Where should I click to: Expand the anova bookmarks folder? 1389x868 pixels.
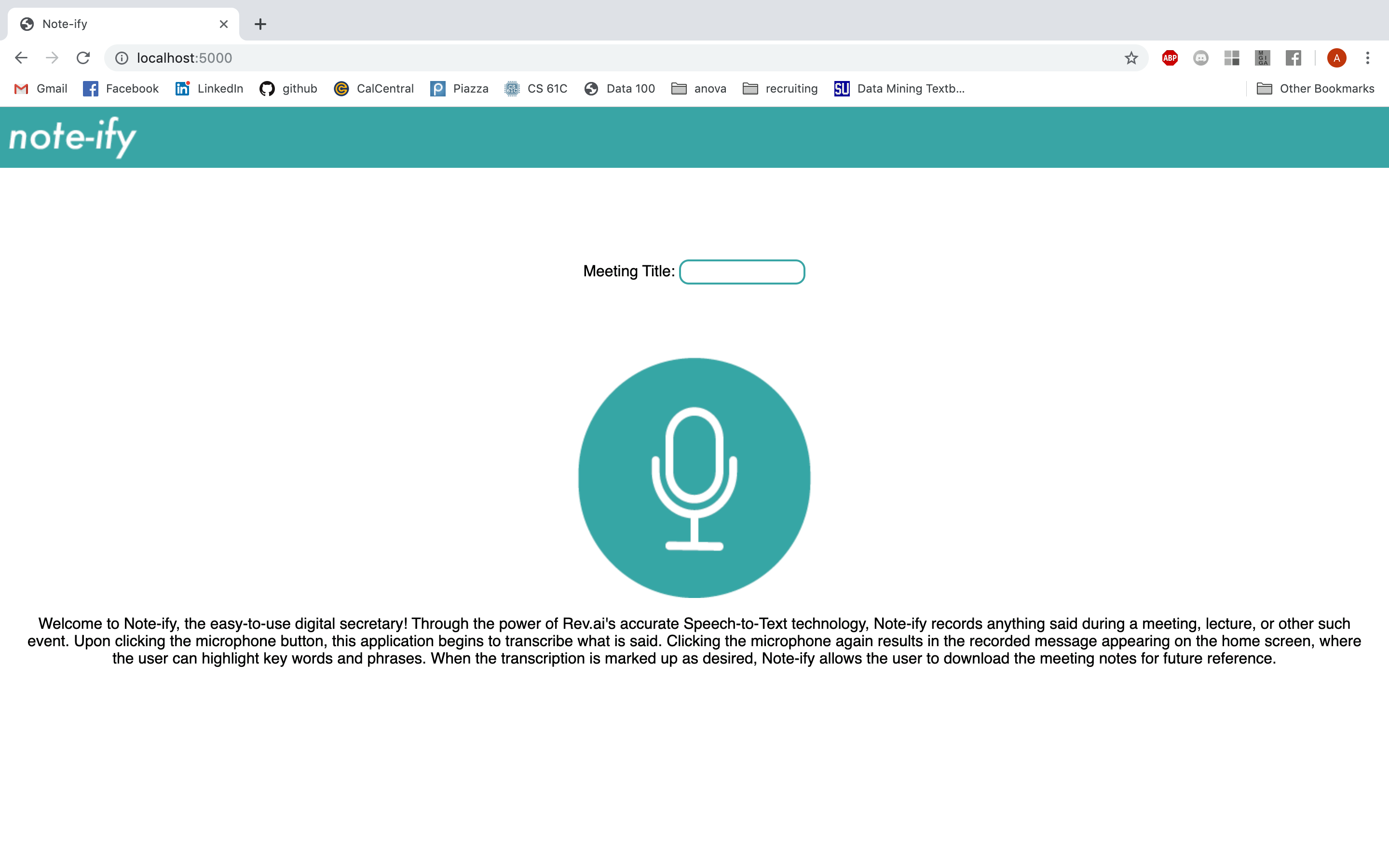pyautogui.click(x=698, y=88)
